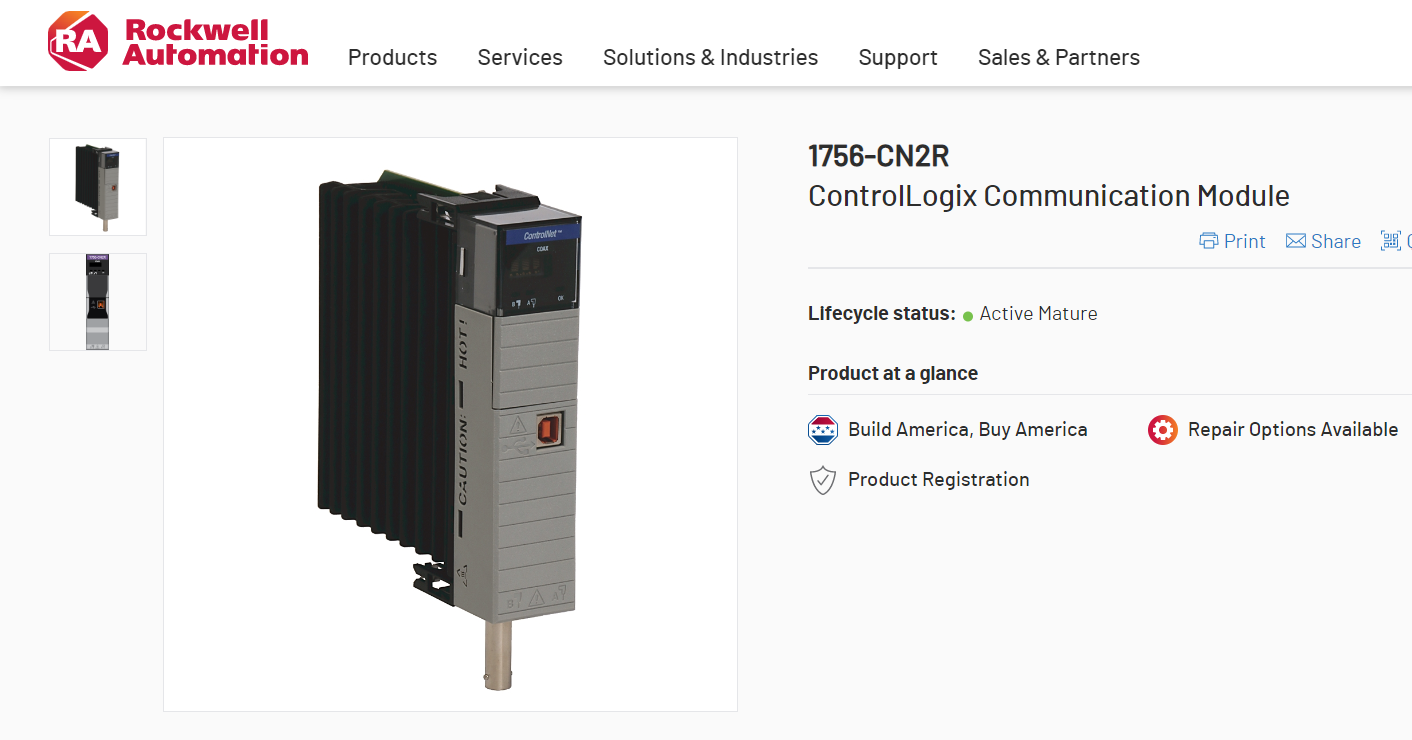Image resolution: width=1412 pixels, height=740 pixels.
Task: Click the QR code icon
Action: click(1390, 240)
